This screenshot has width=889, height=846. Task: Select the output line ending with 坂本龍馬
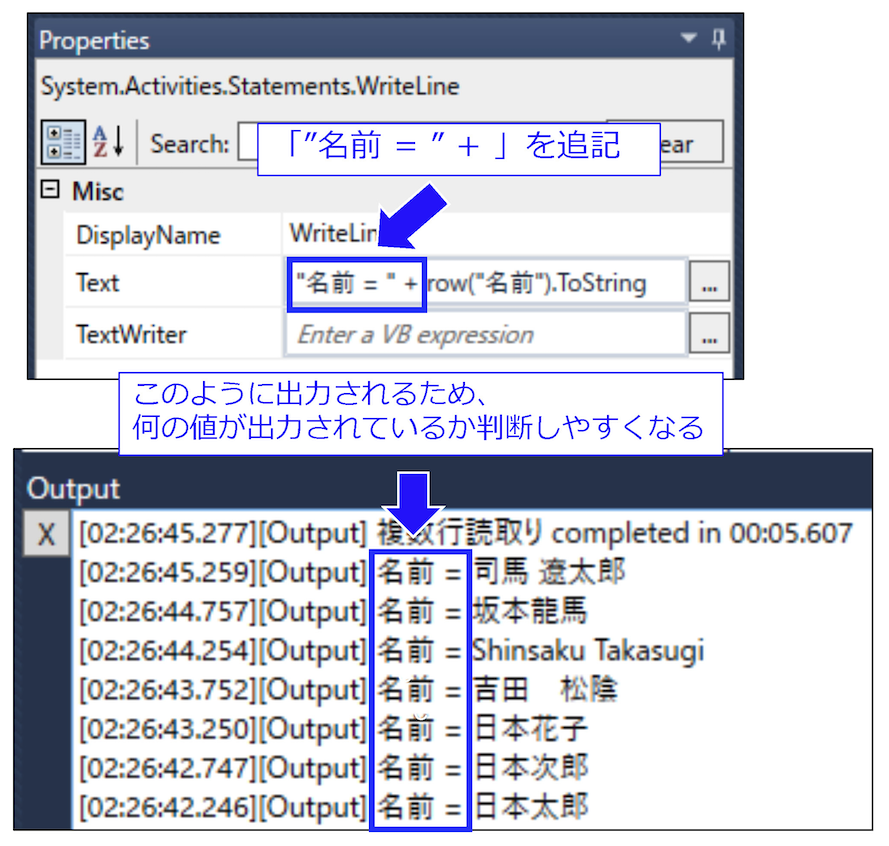point(333,611)
